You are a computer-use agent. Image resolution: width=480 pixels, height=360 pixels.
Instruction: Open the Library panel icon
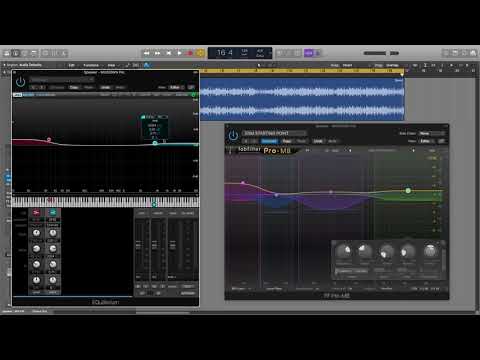[x=6, y=53]
